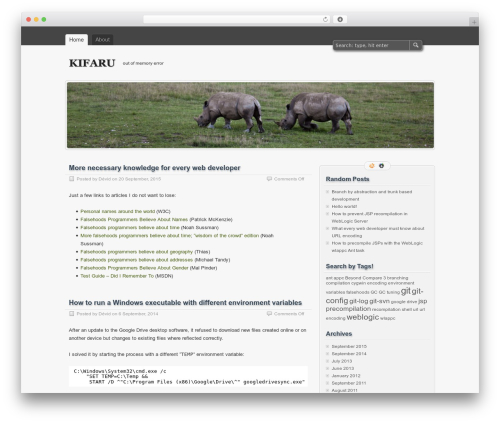This screenshot has height=423, width=500.
Task: Open the September 2014 archive
Action: click(x=349, y=354)
